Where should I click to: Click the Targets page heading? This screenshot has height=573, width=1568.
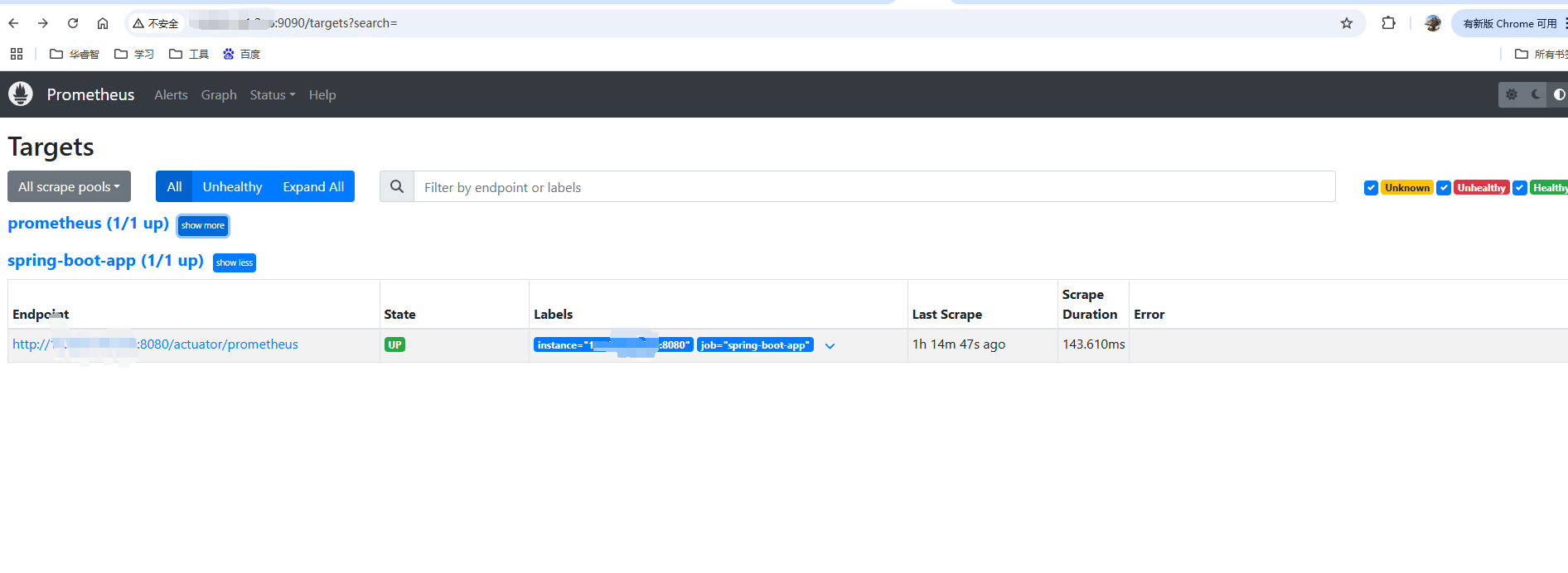tap(51, 147)
